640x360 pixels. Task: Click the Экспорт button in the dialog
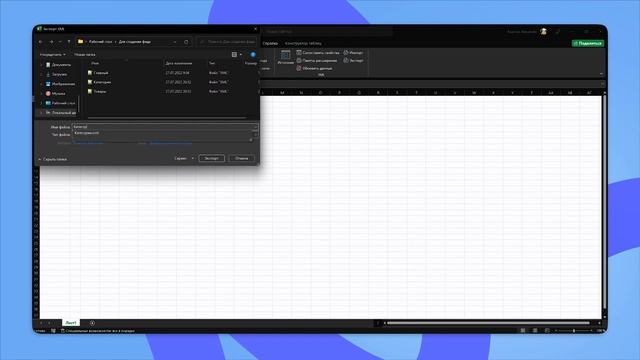point(211,158)
